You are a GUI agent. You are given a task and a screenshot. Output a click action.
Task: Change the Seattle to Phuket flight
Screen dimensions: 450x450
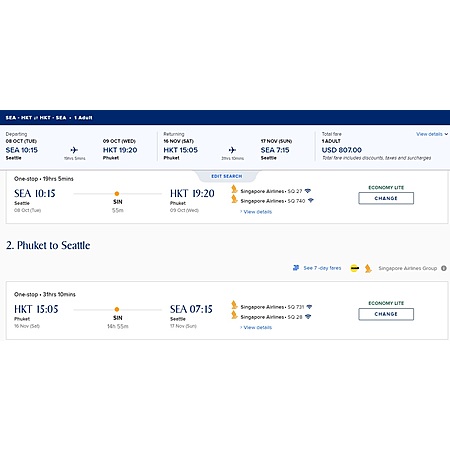386,198
